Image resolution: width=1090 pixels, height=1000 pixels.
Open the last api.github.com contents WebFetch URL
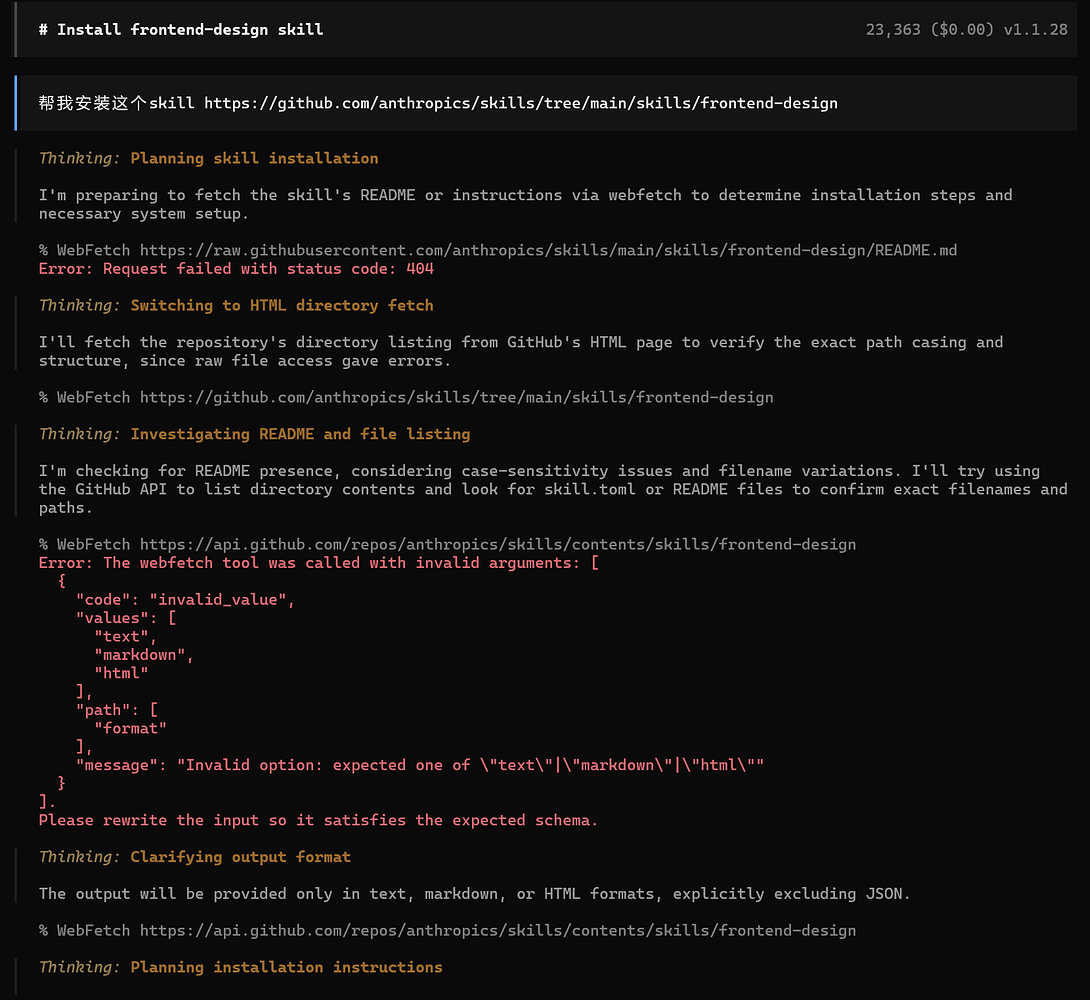tap(498, 931)
